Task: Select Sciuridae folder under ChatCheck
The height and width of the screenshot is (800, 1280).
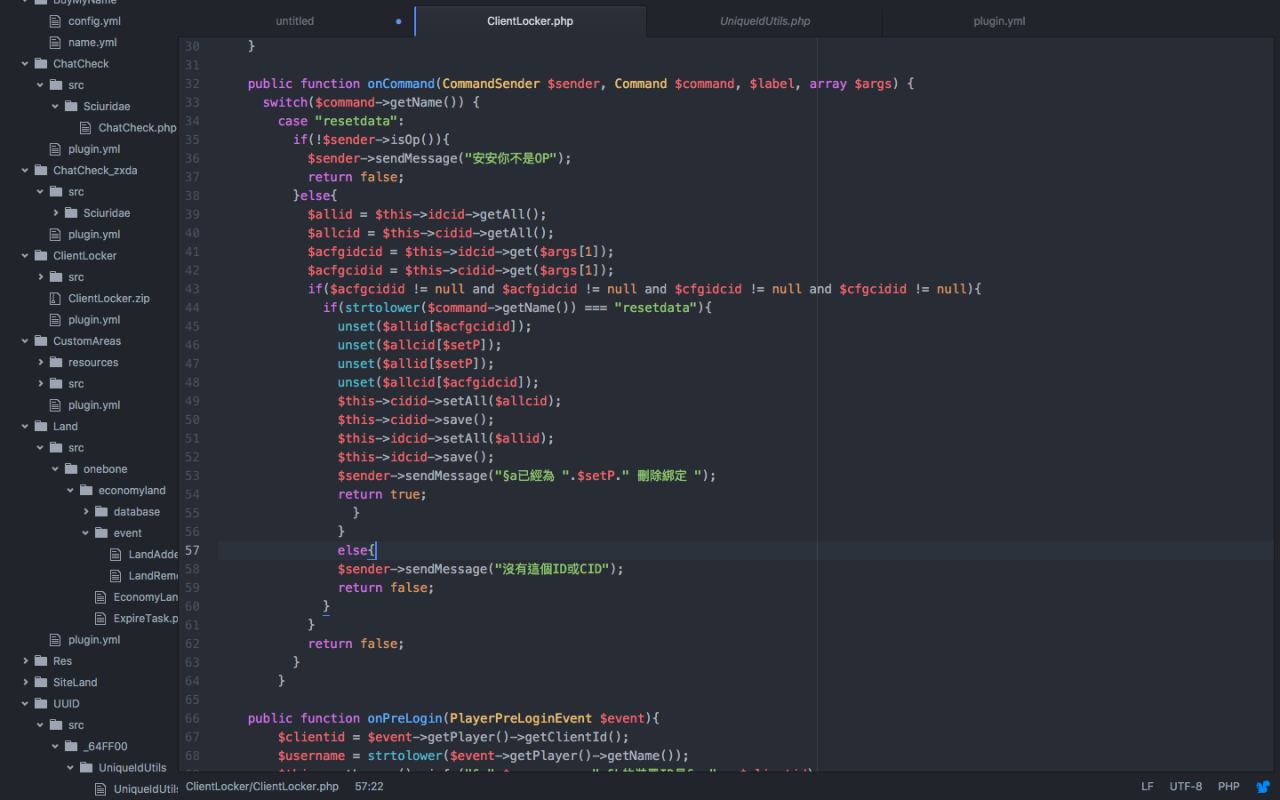Action: click(x=107, y=106)
